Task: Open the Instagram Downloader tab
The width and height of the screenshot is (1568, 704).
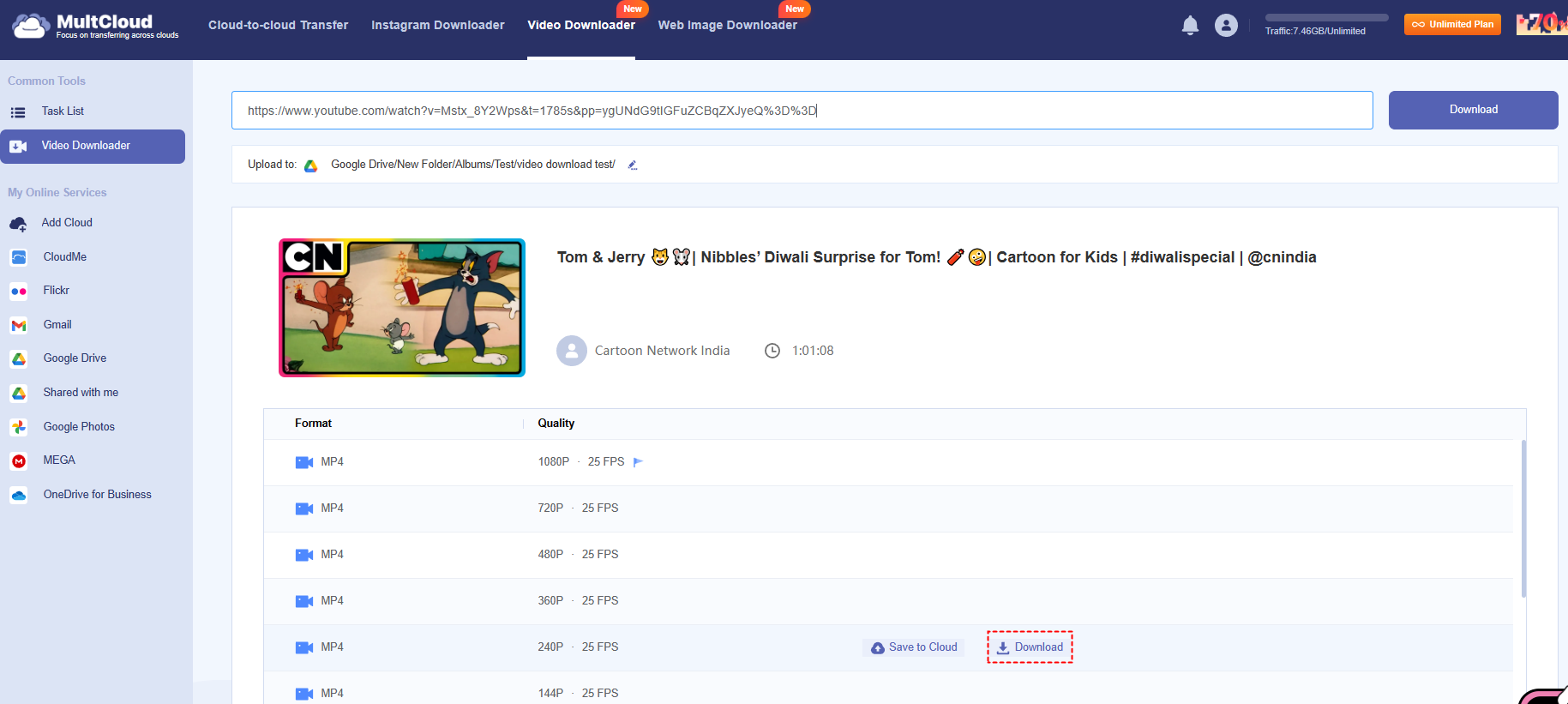Action: click(x=438, y=25)
